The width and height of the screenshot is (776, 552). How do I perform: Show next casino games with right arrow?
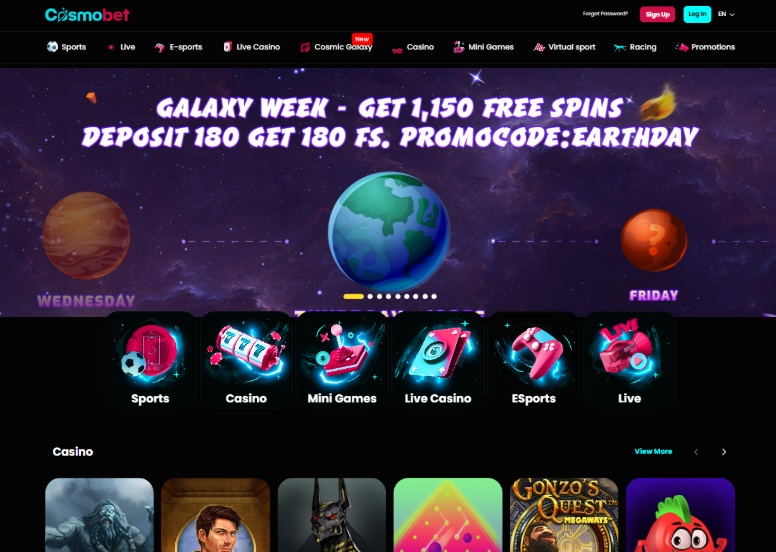point(724,452)
